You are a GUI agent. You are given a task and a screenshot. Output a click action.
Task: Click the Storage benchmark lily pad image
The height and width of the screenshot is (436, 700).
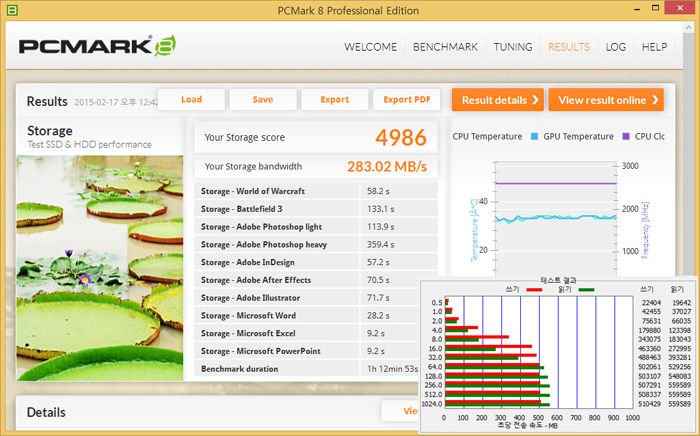click(x=100, y=268)
